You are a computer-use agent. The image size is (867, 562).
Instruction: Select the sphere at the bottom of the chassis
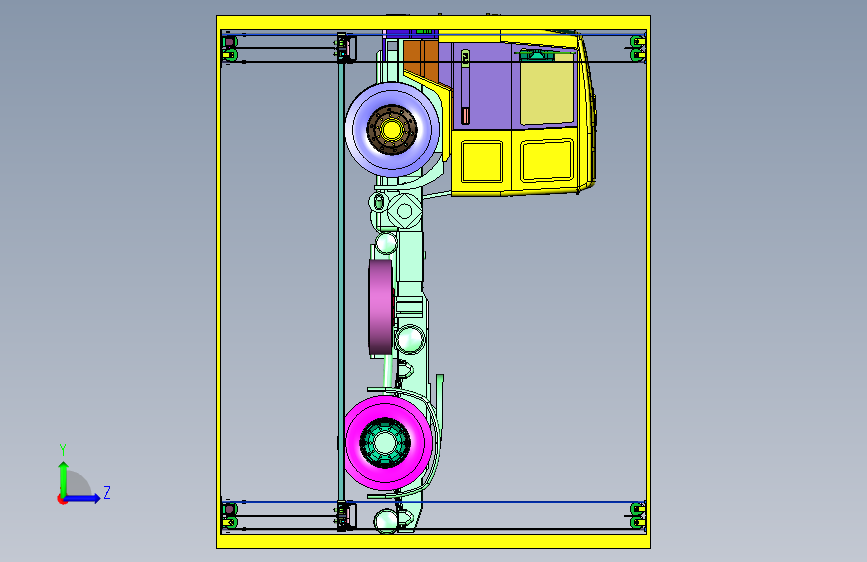(386, 521)
